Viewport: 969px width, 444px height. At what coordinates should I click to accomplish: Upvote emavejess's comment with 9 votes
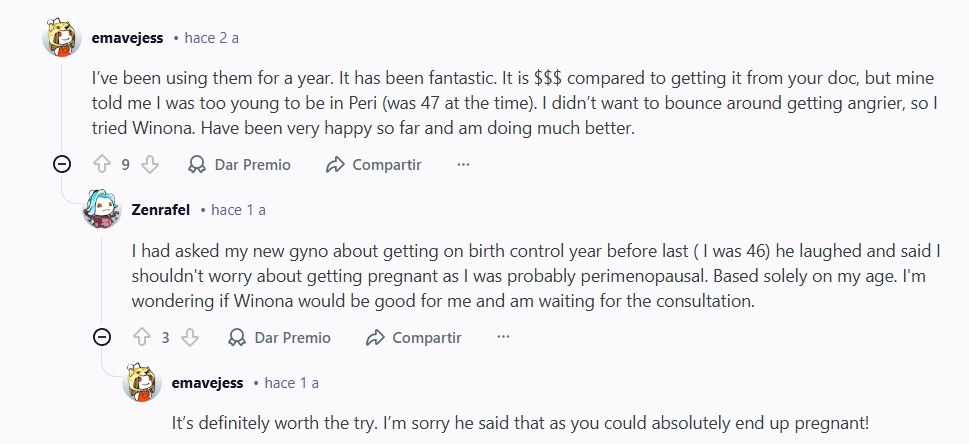click(101, 165)
